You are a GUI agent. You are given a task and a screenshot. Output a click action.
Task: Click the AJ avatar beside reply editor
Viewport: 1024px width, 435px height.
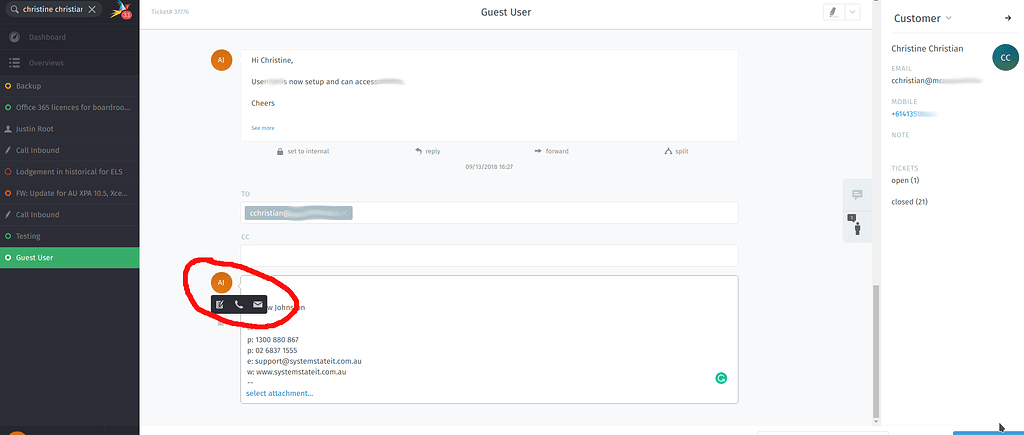[221, 282]
